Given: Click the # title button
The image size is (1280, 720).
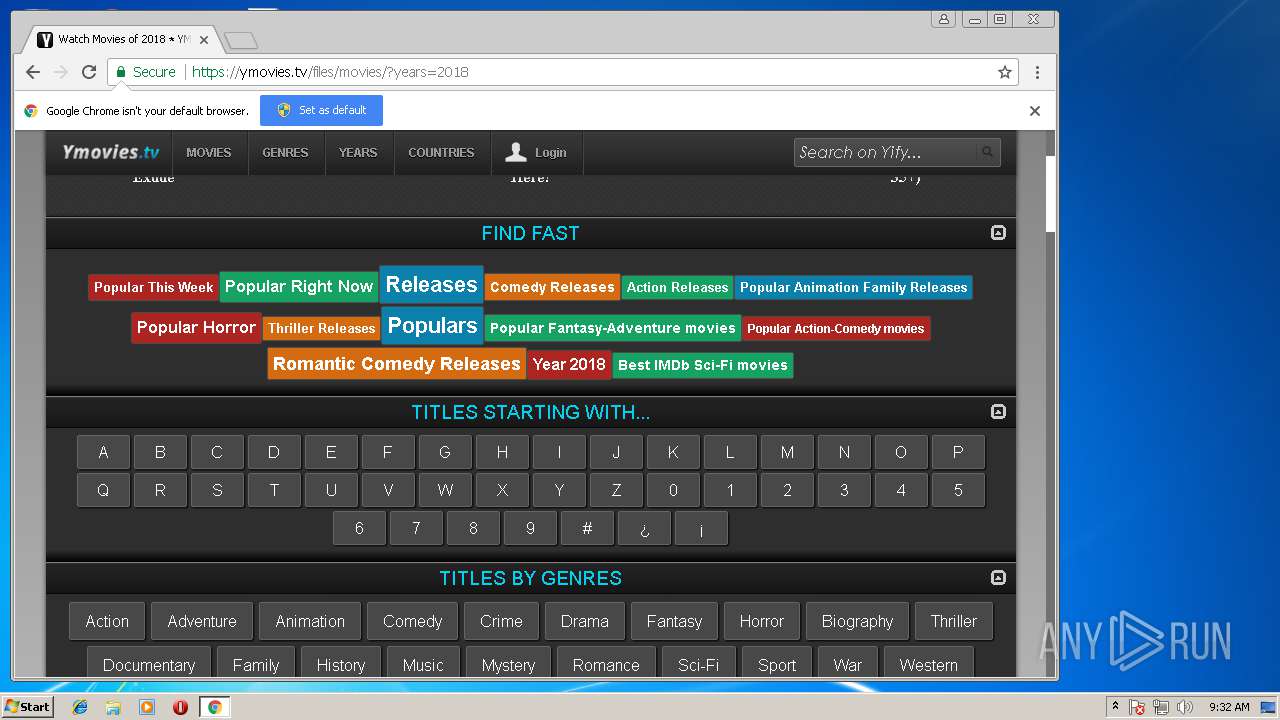Looking at the screenshot, I should pos(587,528).
